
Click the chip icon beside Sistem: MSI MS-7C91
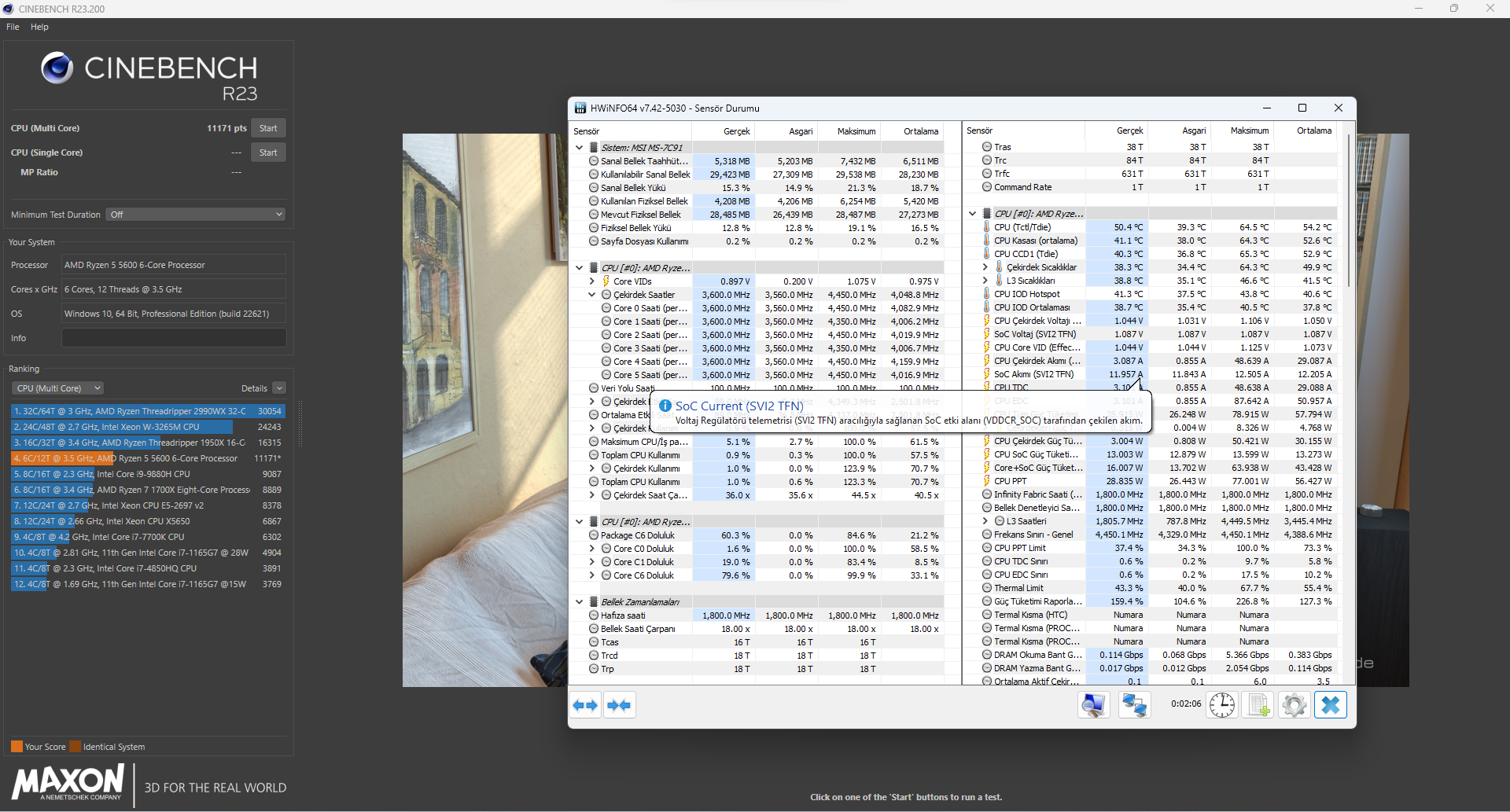point(594,147)
